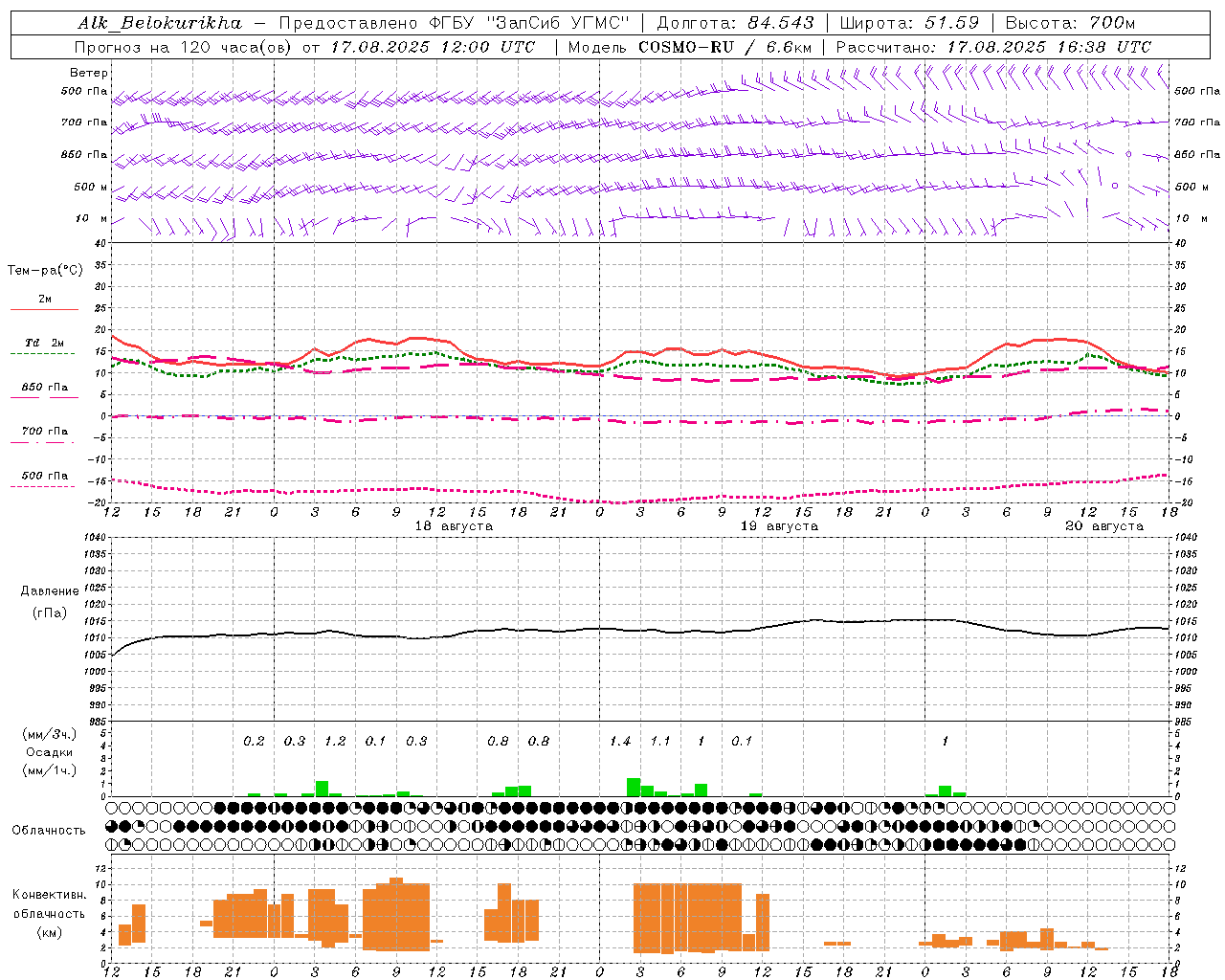Click the elevation text "Высота: 700м"
Image resolution: width=1225 pixels, height=980 pixels.
[x=1070, y=23]
